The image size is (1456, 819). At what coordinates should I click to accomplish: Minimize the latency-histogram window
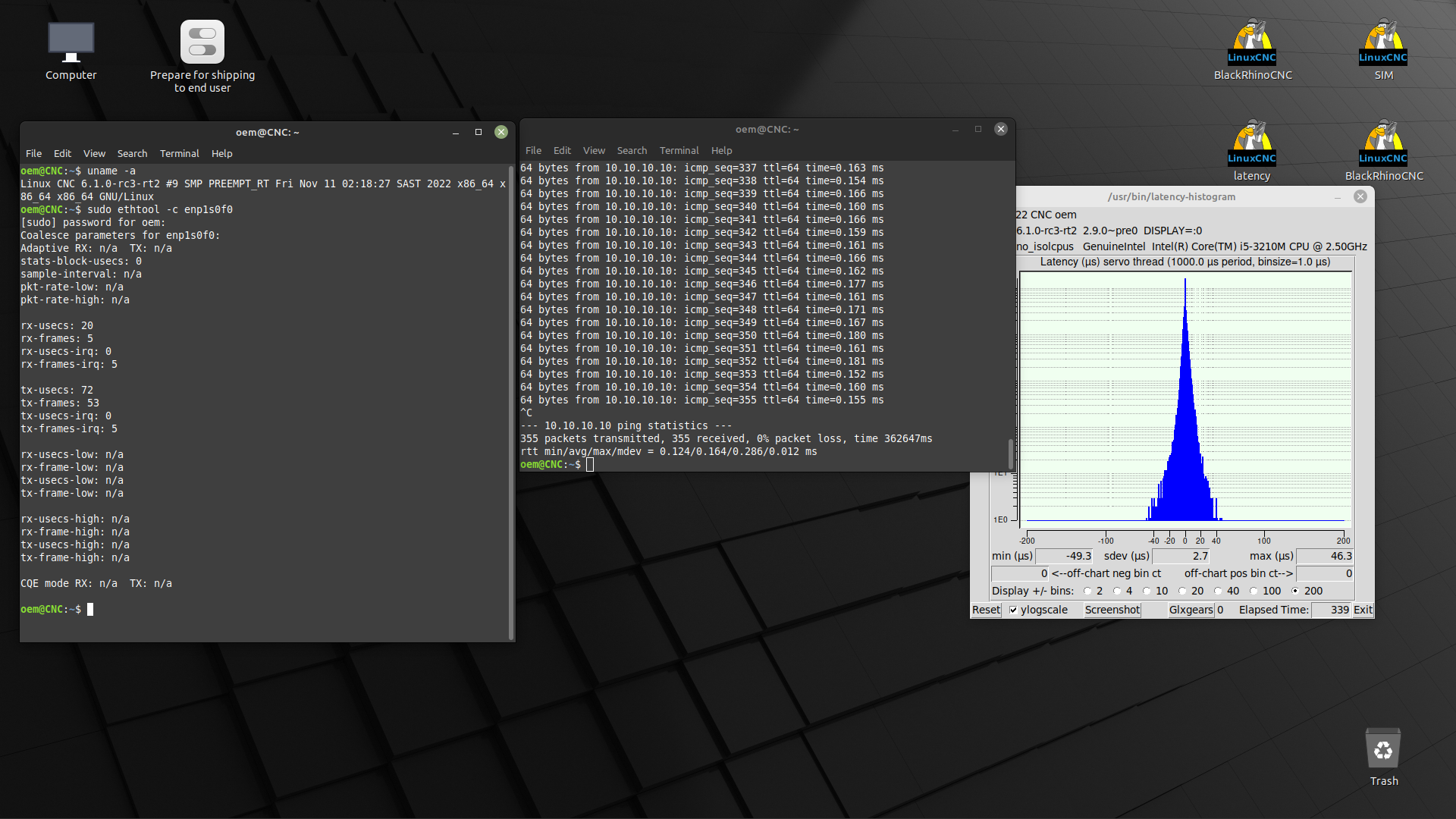[1338, 196]
